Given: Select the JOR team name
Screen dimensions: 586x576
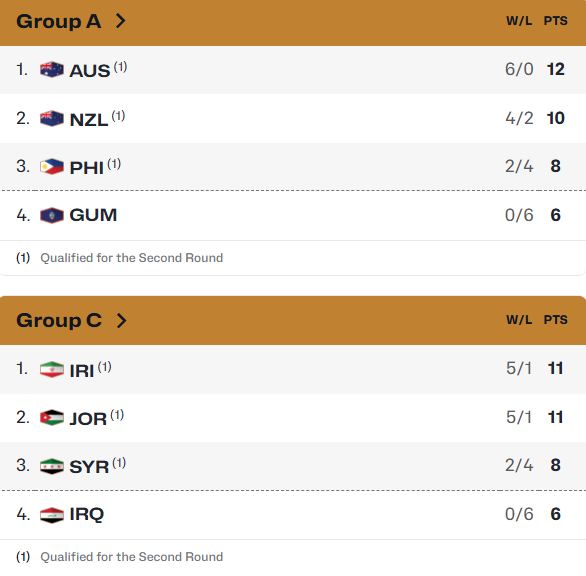Looking at the screenshot, I should [88, 419].
